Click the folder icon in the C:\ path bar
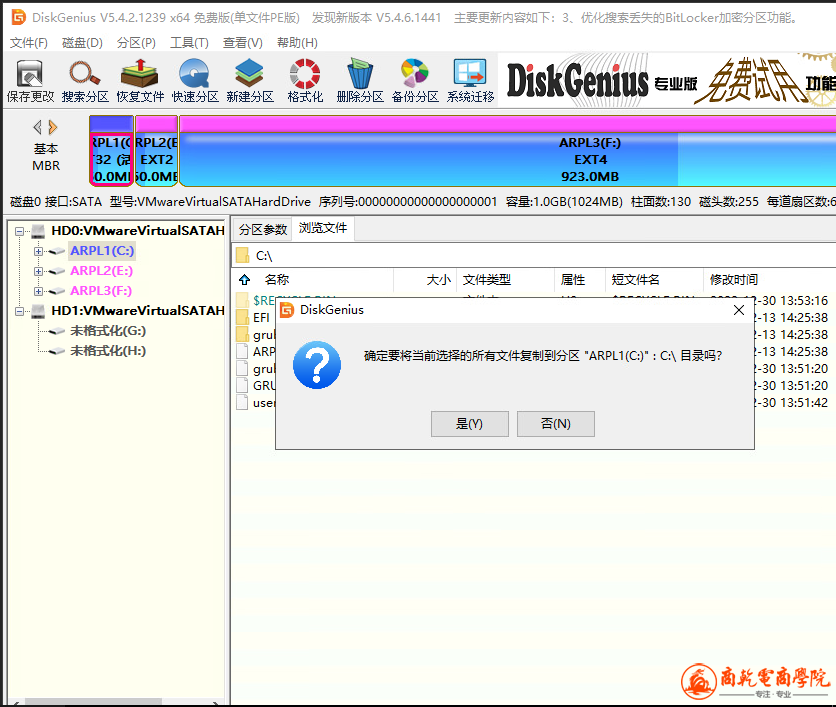The height and width of the screenshot is (707, 836). coord(243,255)
